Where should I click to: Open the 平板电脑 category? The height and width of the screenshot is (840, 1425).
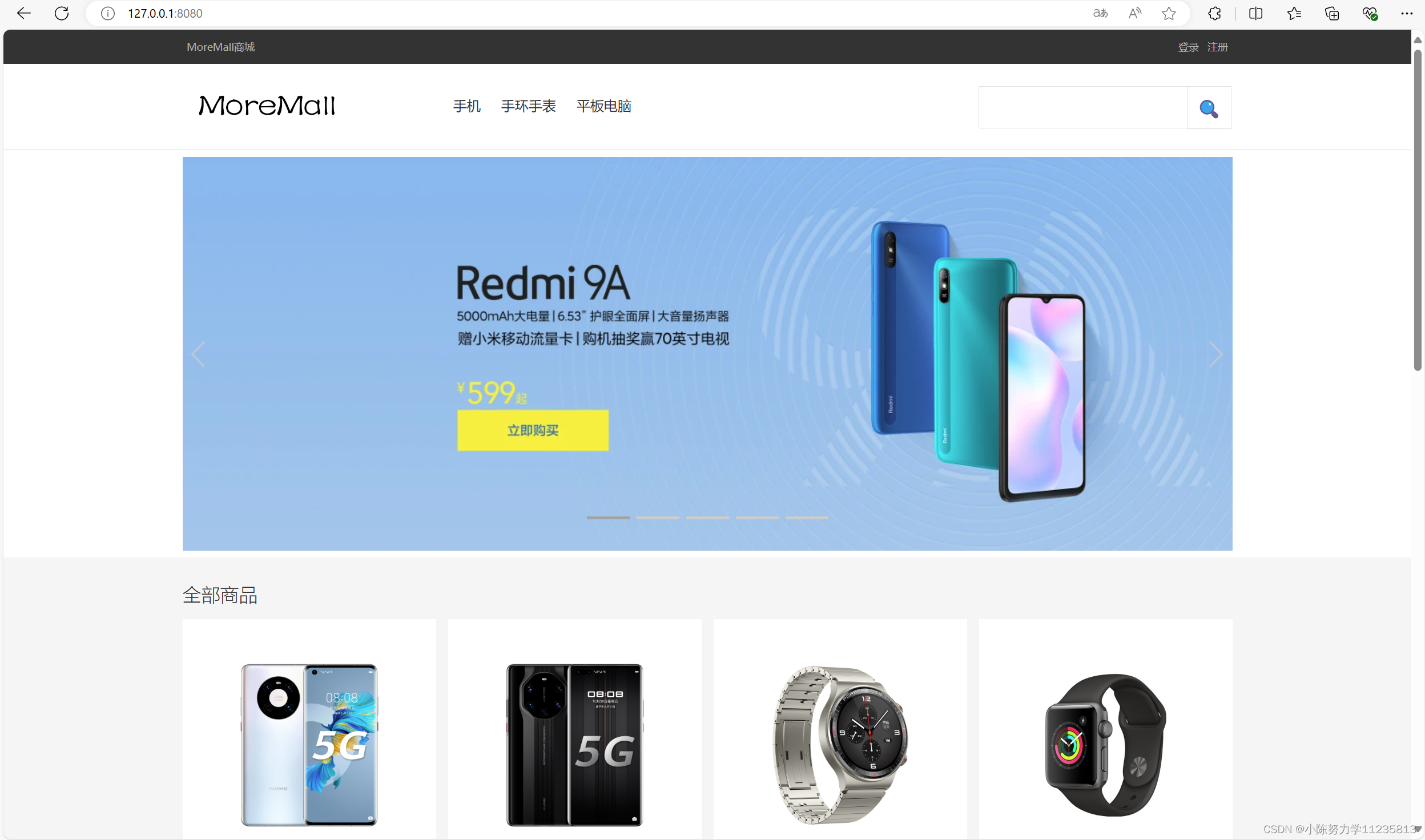click(x=603, y=106)
